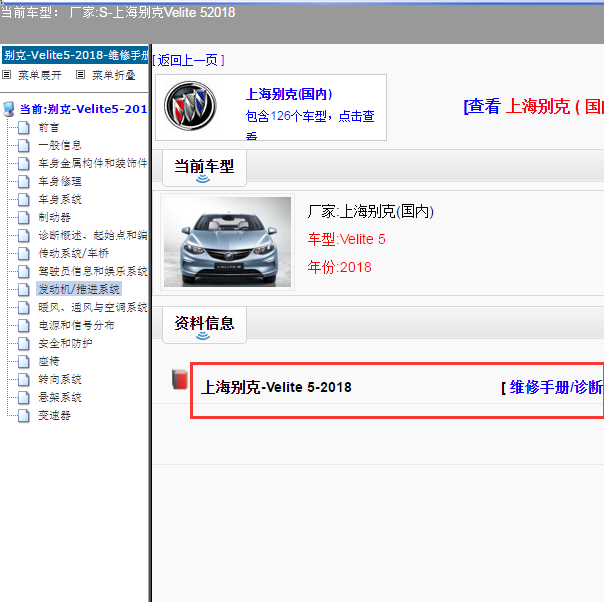604x602 pixels.
Task: Click the page icon next to 暖风、通风与空调系统
Action: coord(23,307)
